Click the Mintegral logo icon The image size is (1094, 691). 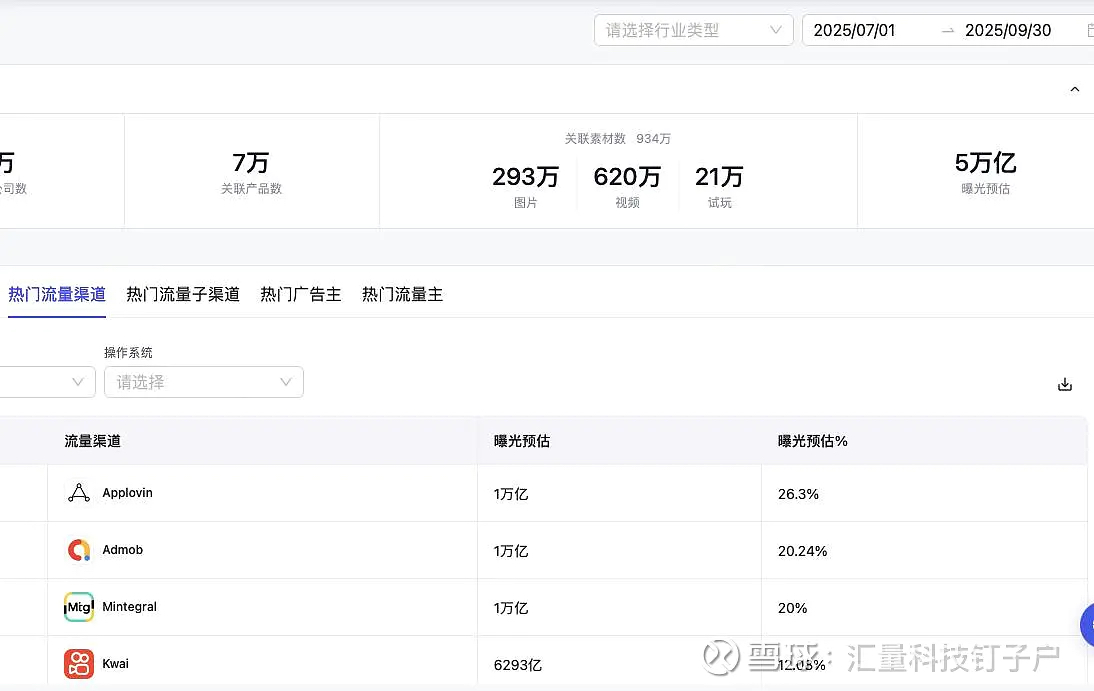tap(79, 607)
